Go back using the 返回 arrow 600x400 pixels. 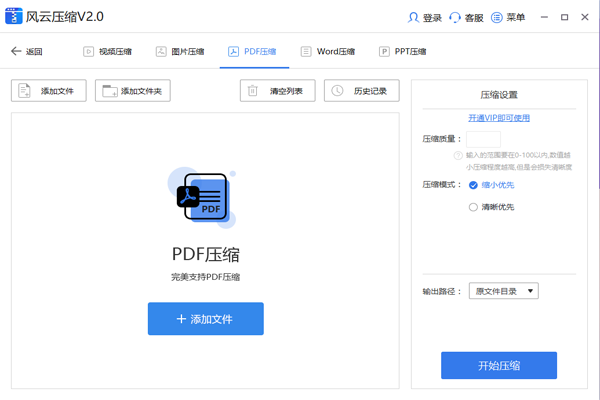click(x=26, y=51)
